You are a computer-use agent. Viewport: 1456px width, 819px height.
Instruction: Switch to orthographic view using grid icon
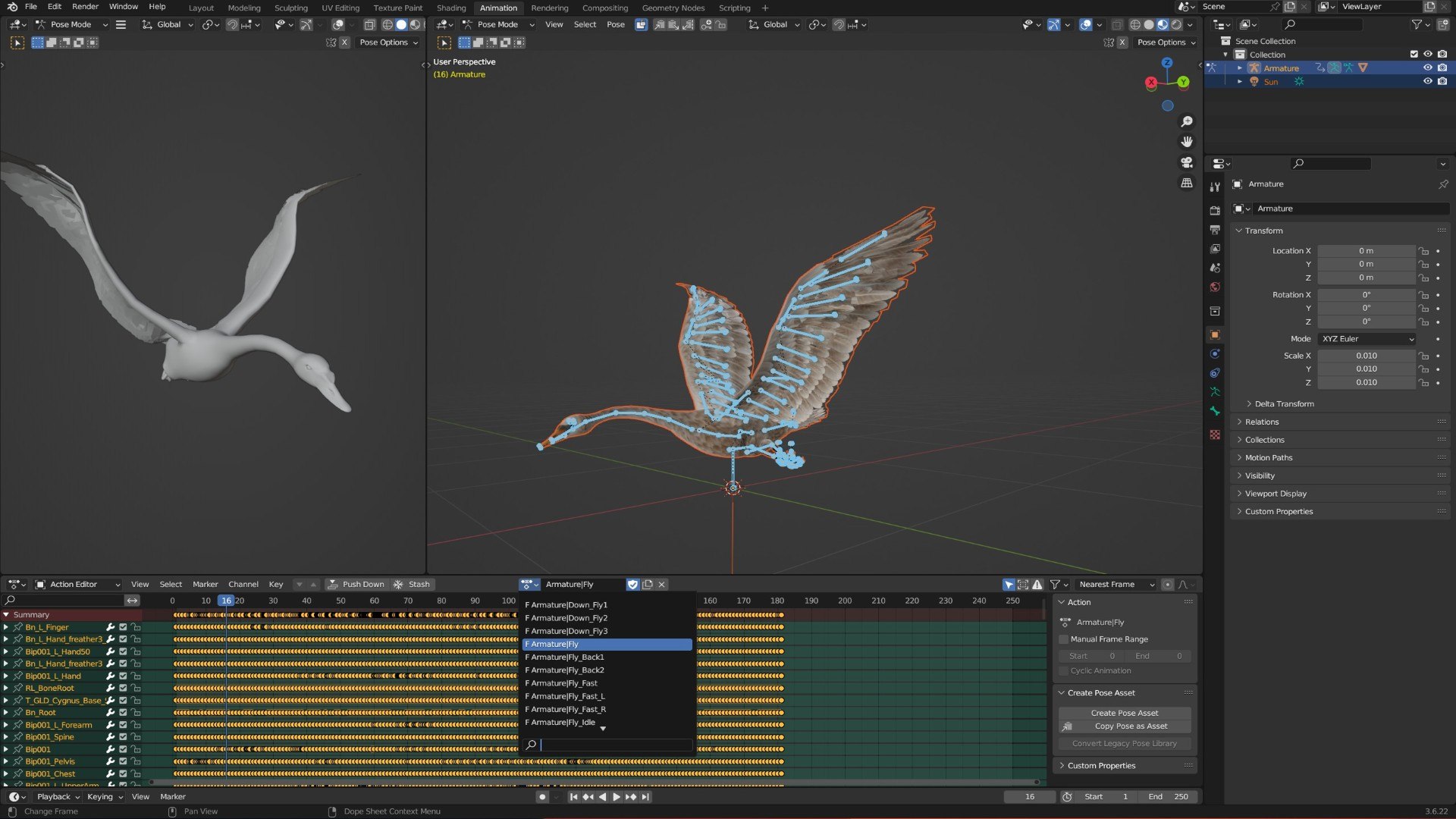point(1187,183)
